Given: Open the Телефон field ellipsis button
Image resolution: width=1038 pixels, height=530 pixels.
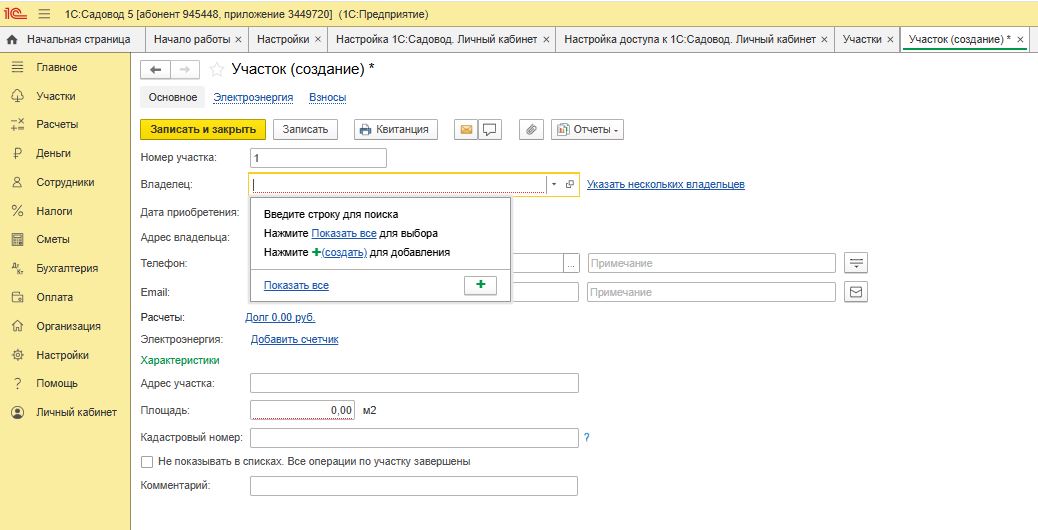Looking at the screenshot, I should click(x=571, y=263).
